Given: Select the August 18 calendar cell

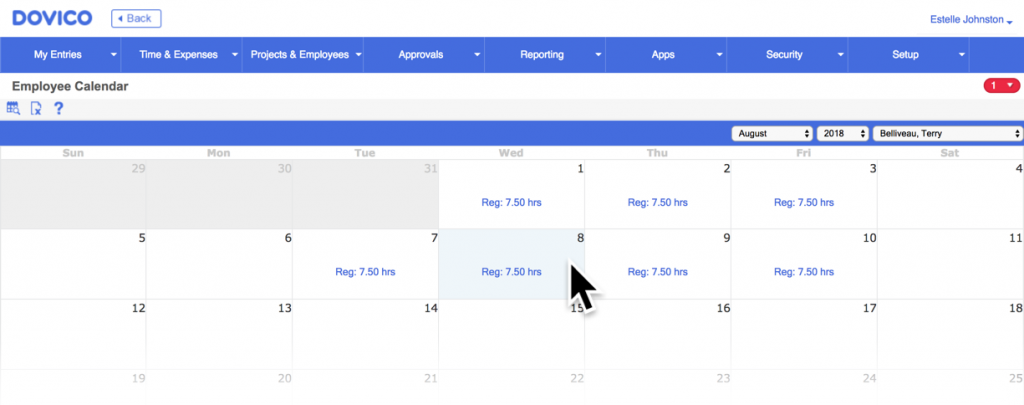Looking at the screenshot, I should click(950, 334).
